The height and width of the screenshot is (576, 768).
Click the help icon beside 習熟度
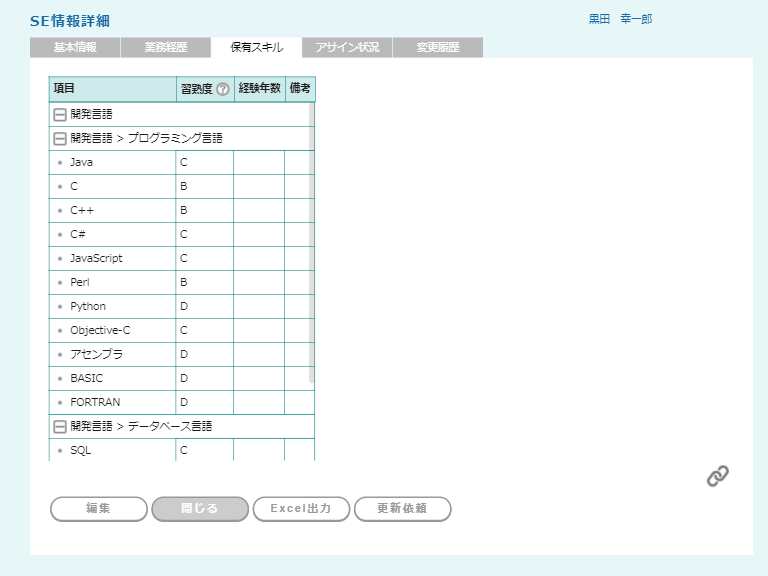(x=223, y=89)
